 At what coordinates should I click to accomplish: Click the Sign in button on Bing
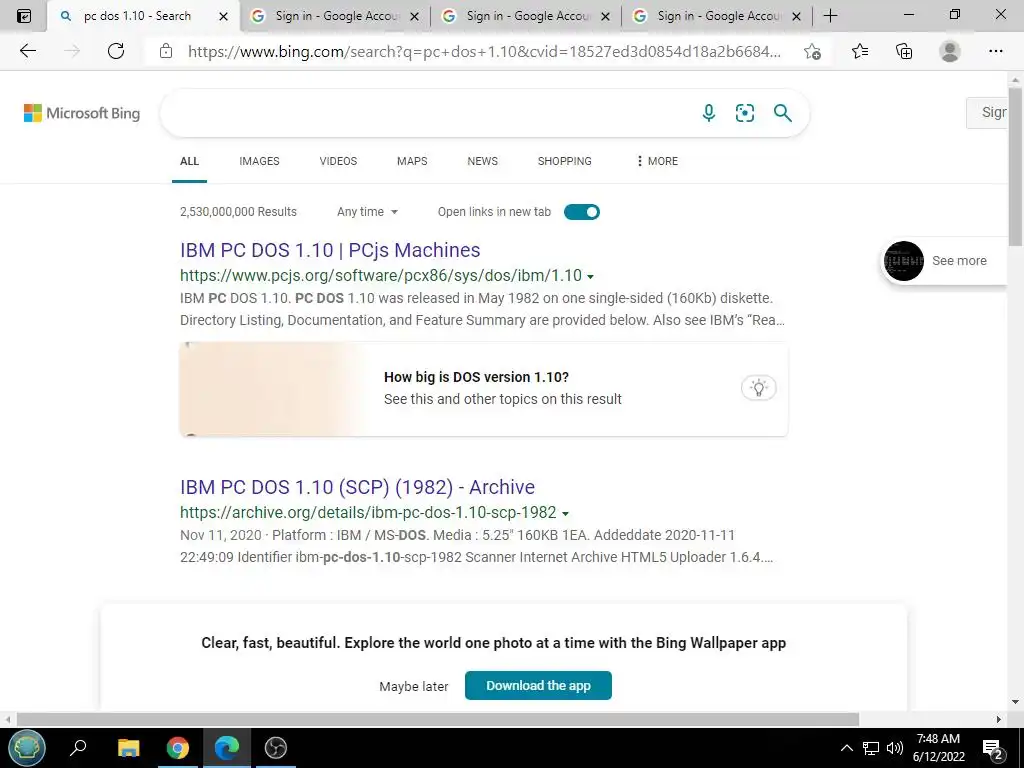[987, 112]
